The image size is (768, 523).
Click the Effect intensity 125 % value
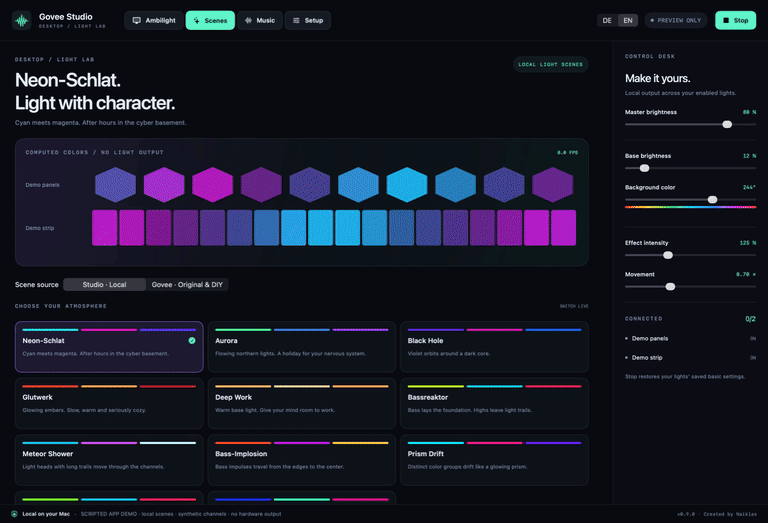[748, 243]
